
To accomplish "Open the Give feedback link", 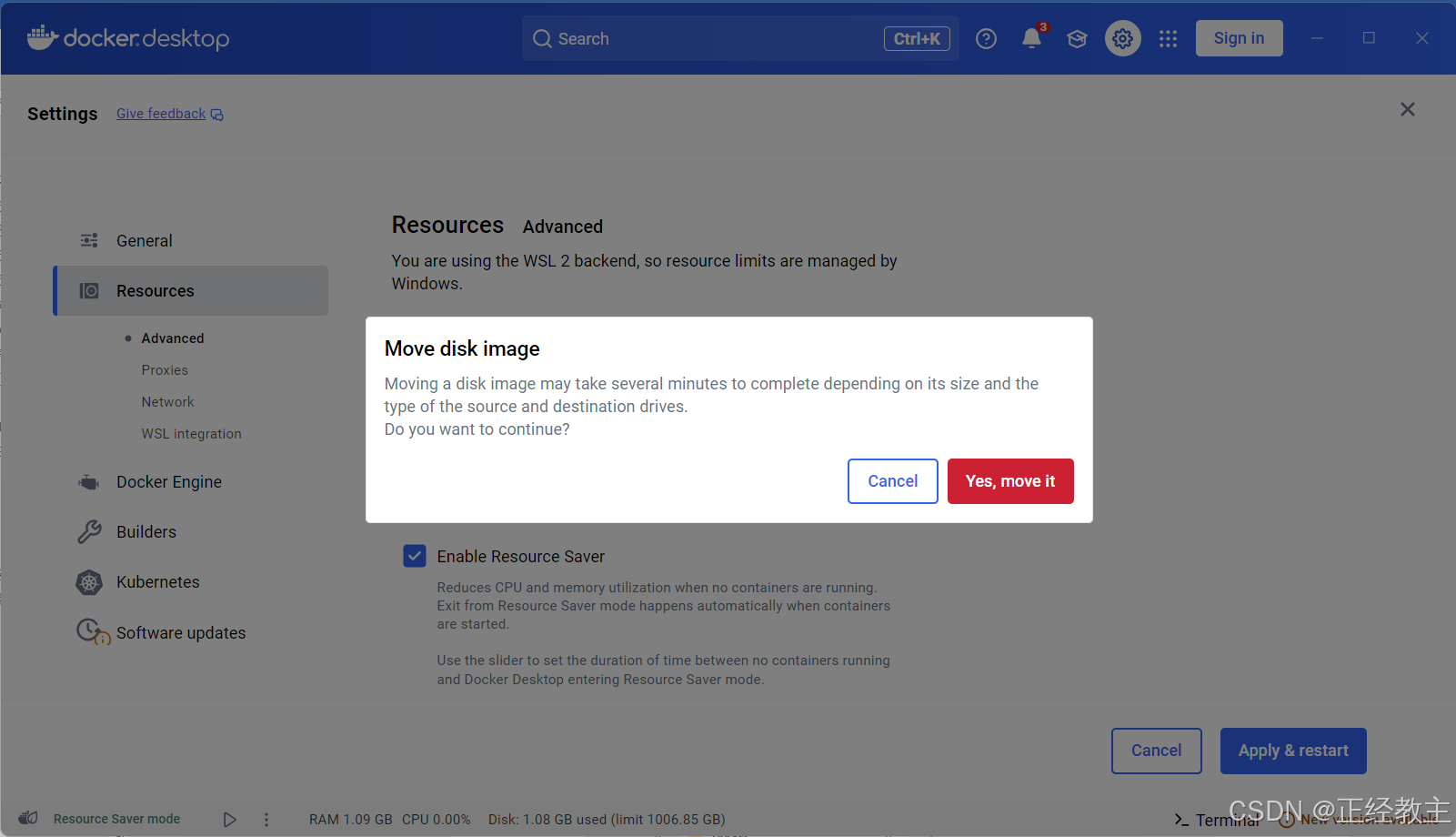I will (x=161, y=114).
